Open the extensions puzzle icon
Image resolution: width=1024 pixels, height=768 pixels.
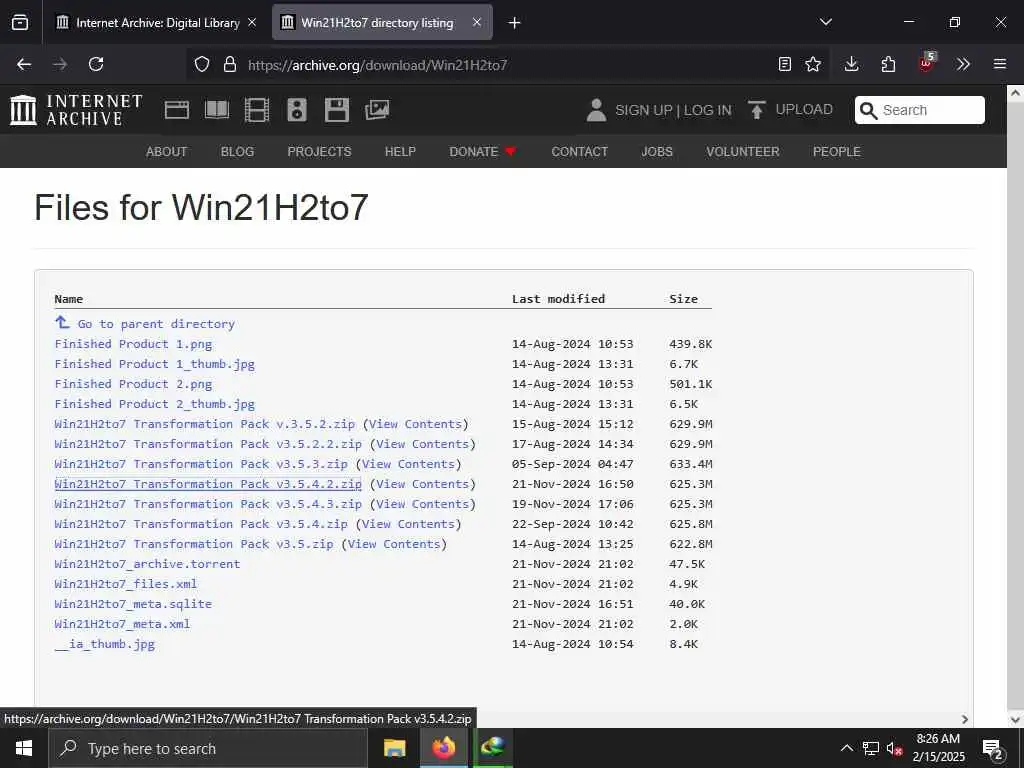888,64
